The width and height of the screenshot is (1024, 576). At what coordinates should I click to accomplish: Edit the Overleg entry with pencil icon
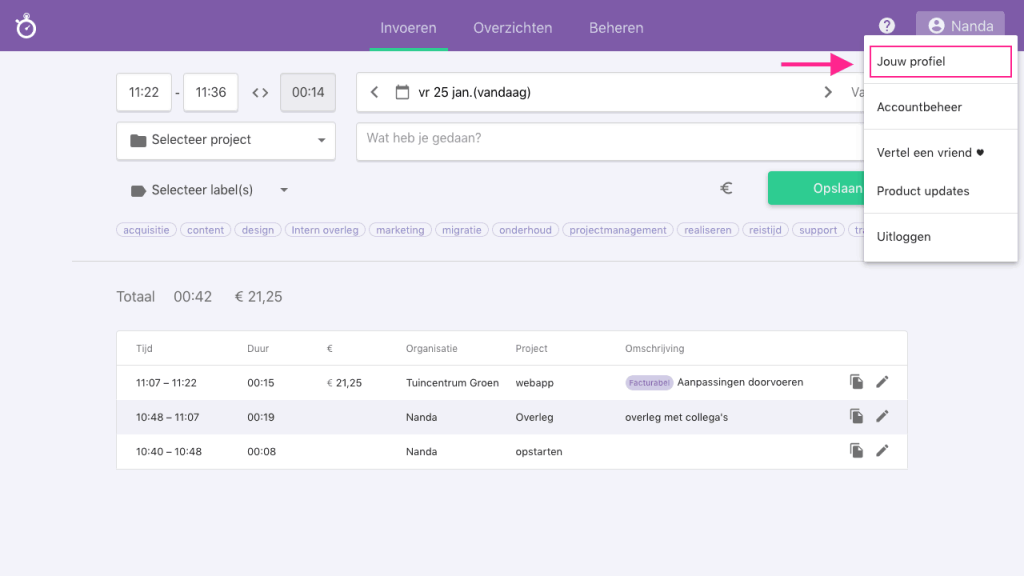pos(882,416)
